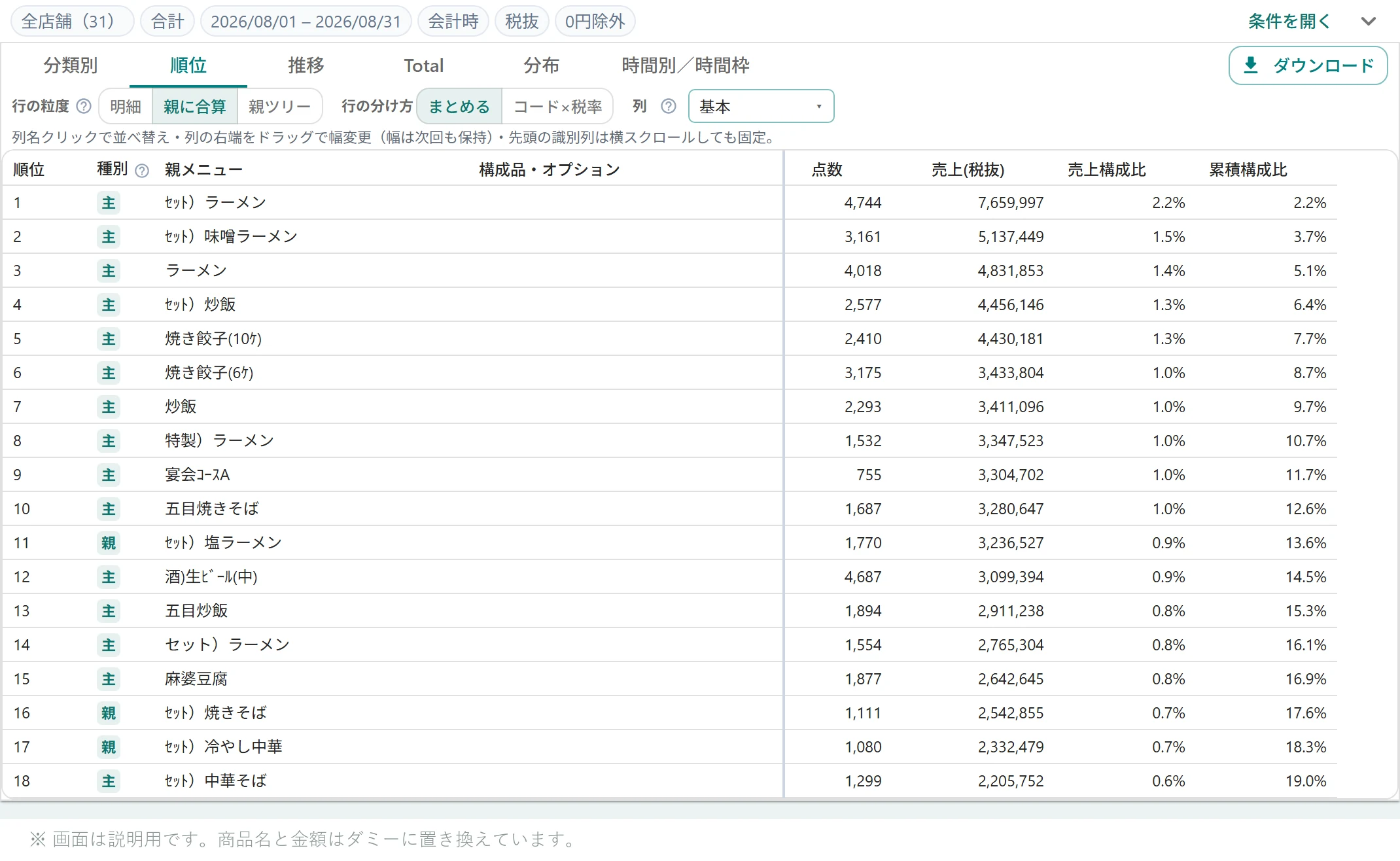Viewport: 1400px width, 861px height.
Task: Select 親ツリー row granularity
Action: (x=279, y=106)
